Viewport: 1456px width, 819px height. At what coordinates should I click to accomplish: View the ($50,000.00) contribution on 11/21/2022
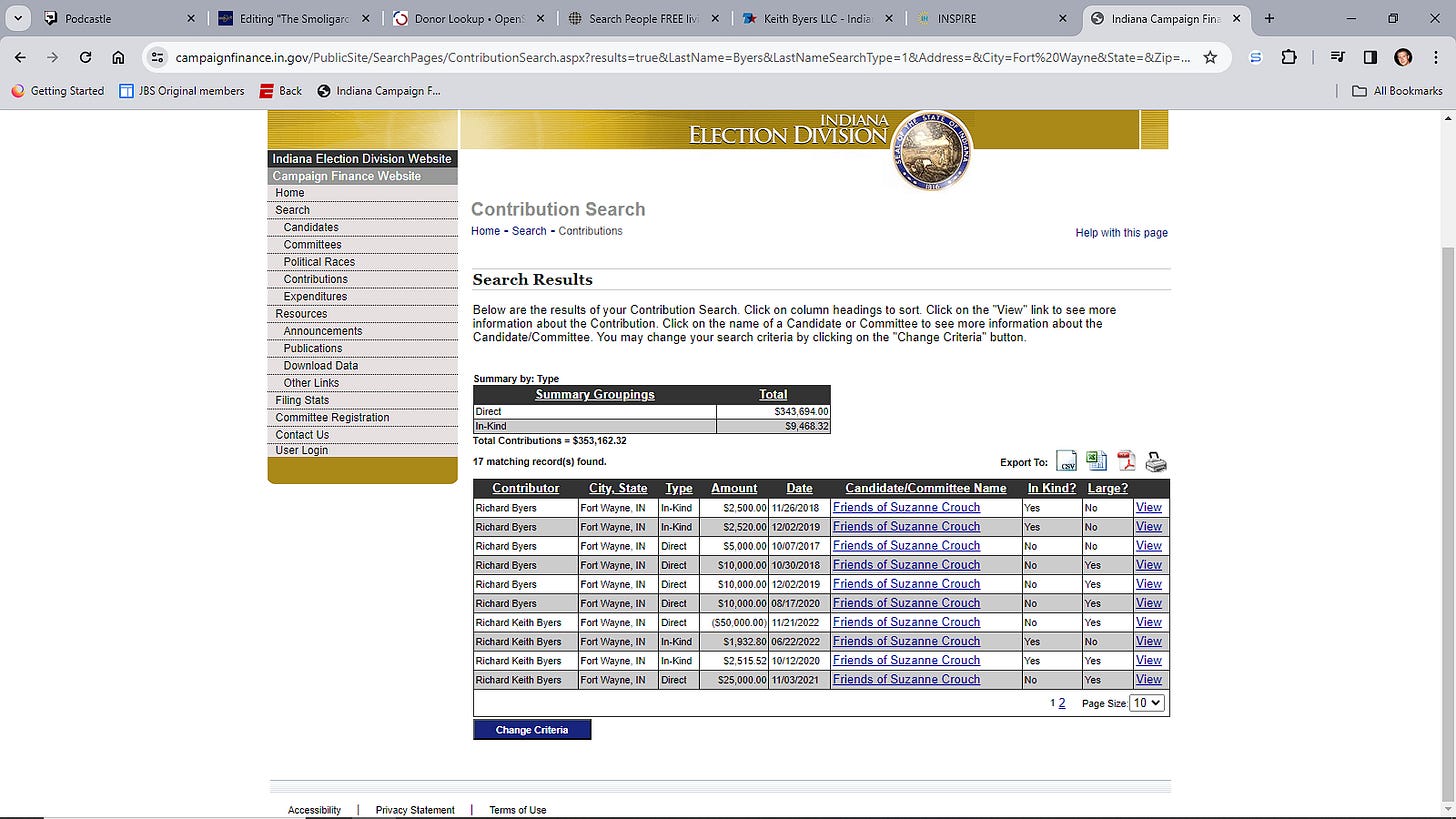1149,622
